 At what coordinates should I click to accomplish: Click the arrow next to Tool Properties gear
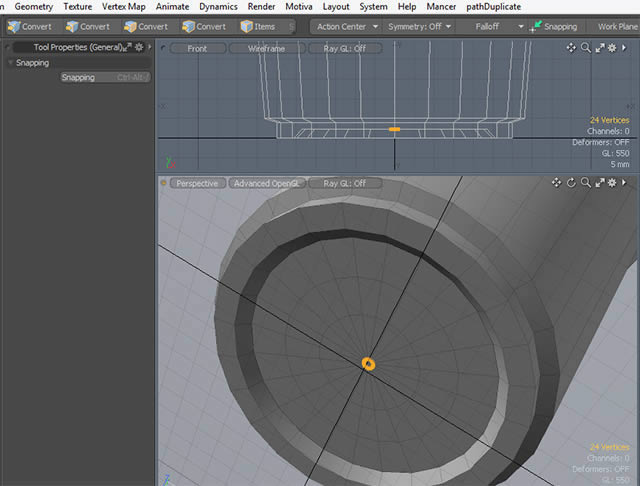150,47
